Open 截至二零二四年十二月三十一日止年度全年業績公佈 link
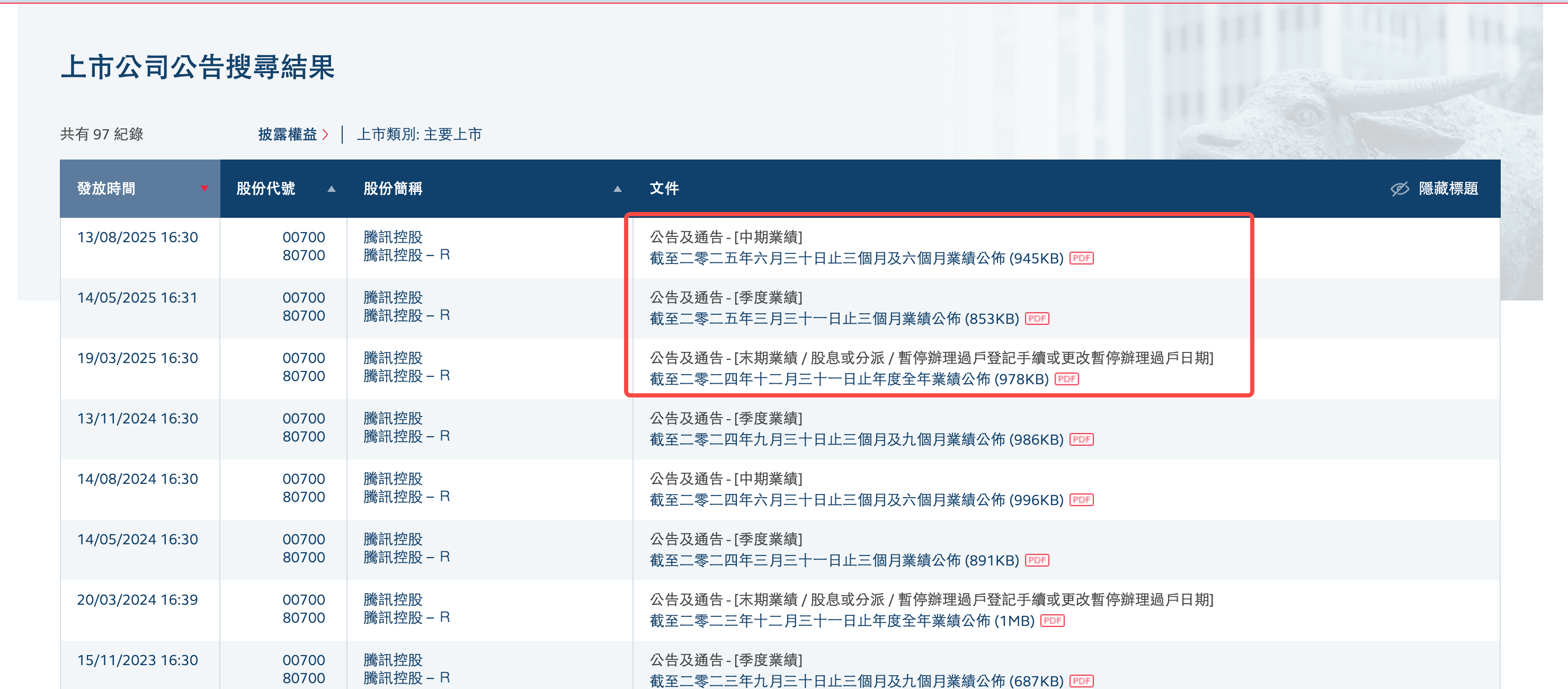 849,379
